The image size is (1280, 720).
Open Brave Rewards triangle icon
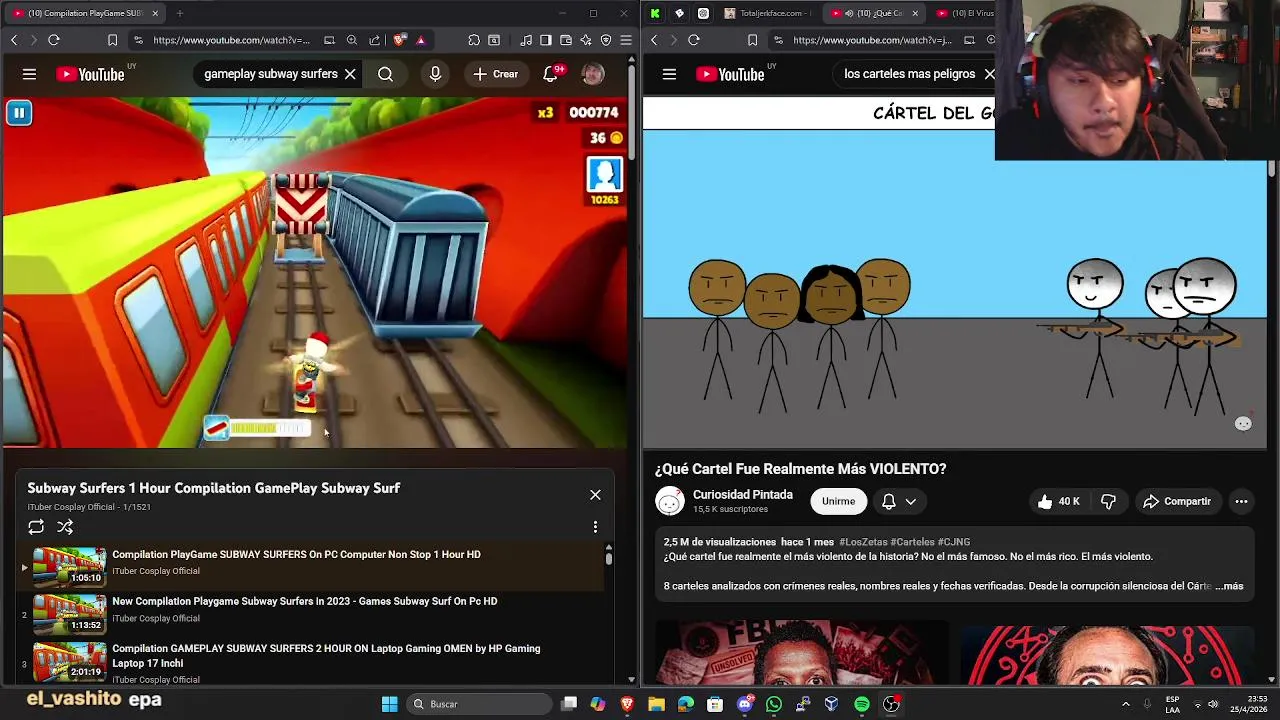[421, 40]
